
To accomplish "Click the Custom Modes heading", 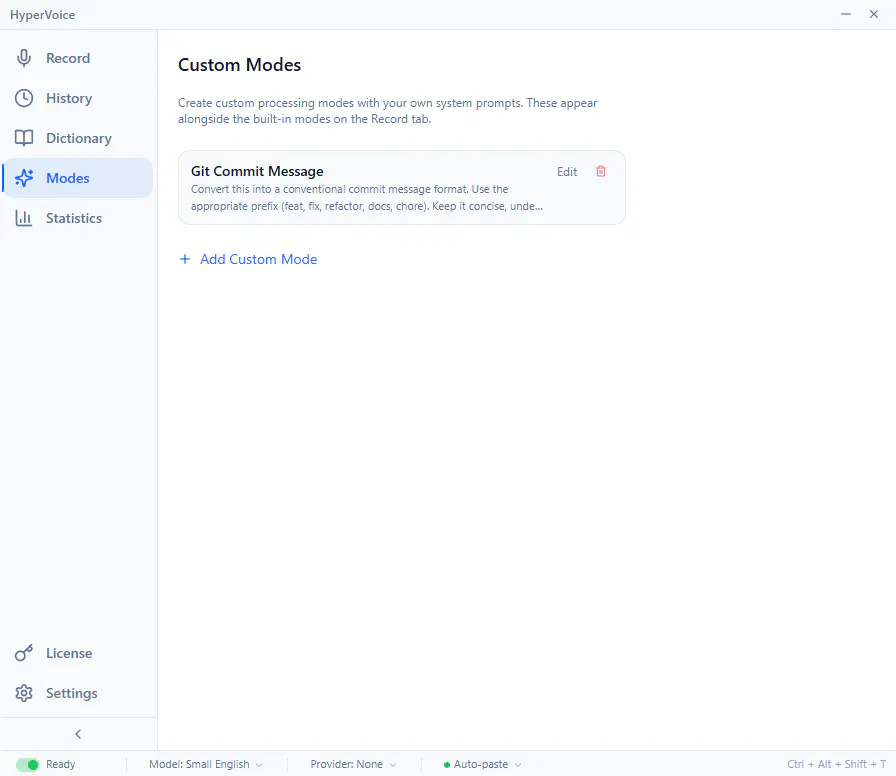I will pyautogui.click(x=239, y=65).
